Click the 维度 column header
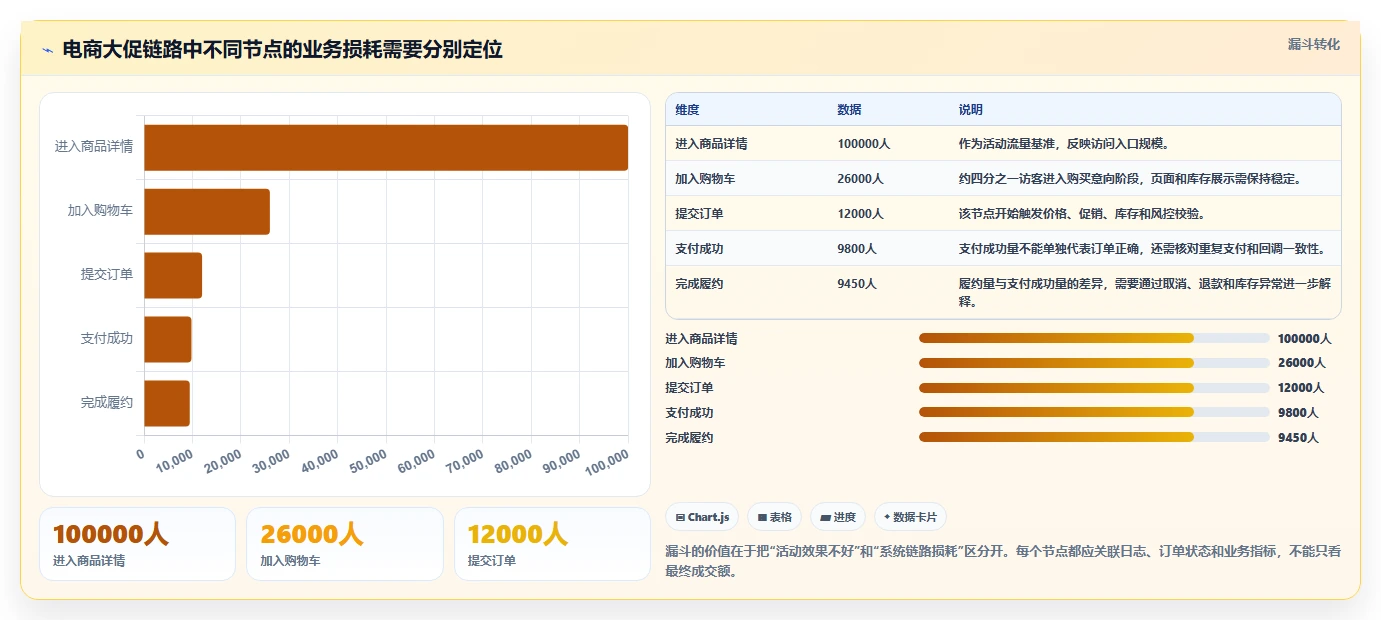Image resolution: width=1381 pixels, height=620 pixels. [x=747, y=109]
